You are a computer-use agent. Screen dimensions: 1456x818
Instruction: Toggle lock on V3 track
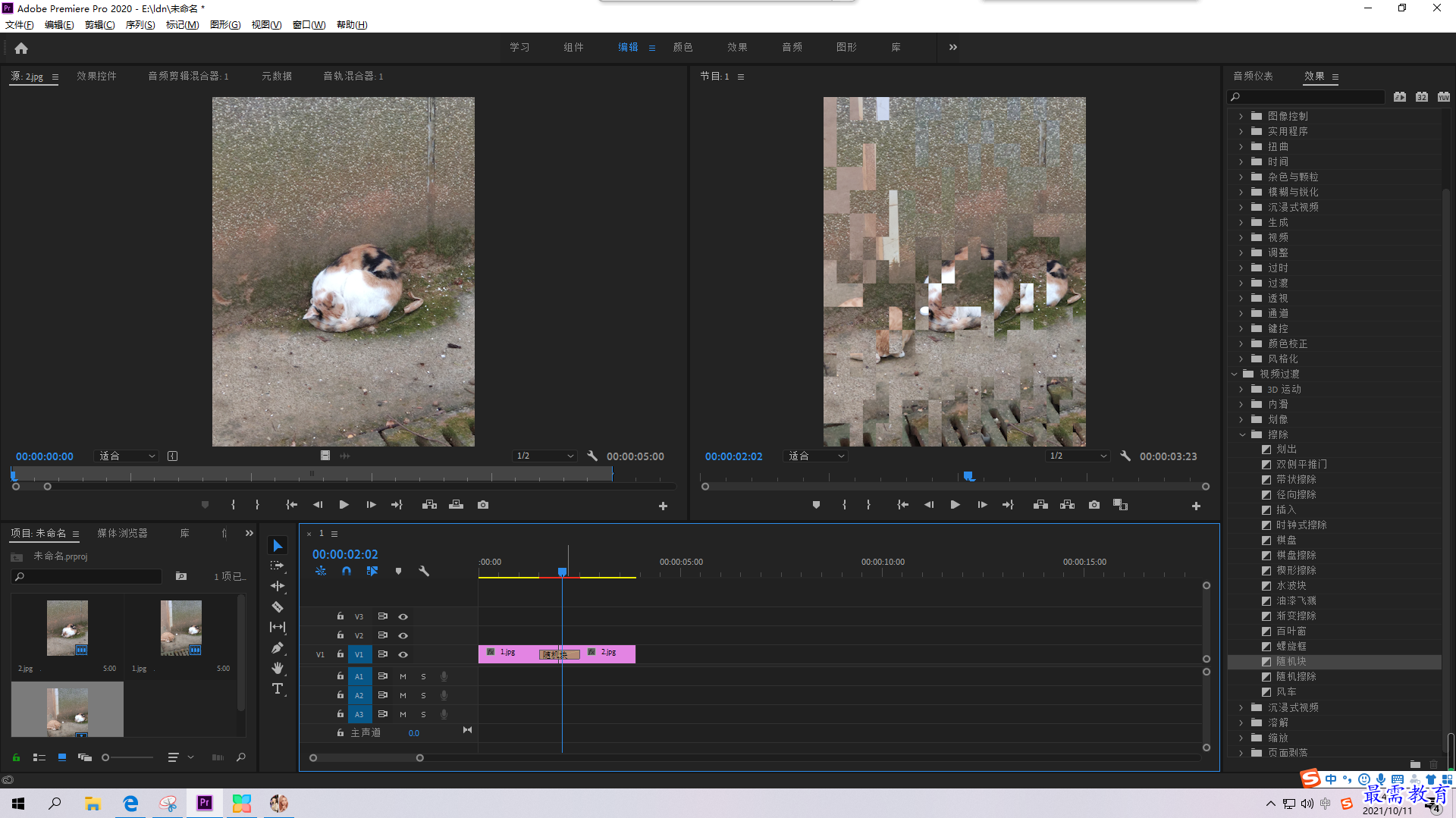(x=340, y=616)
